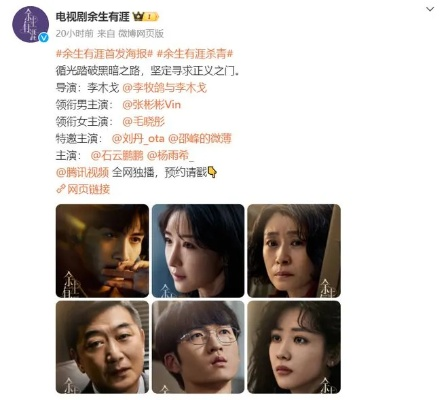Screen dimensions: 448x400
Task: Open the 电视剧余生有涯 account name
Action: [x=92, y=16]
